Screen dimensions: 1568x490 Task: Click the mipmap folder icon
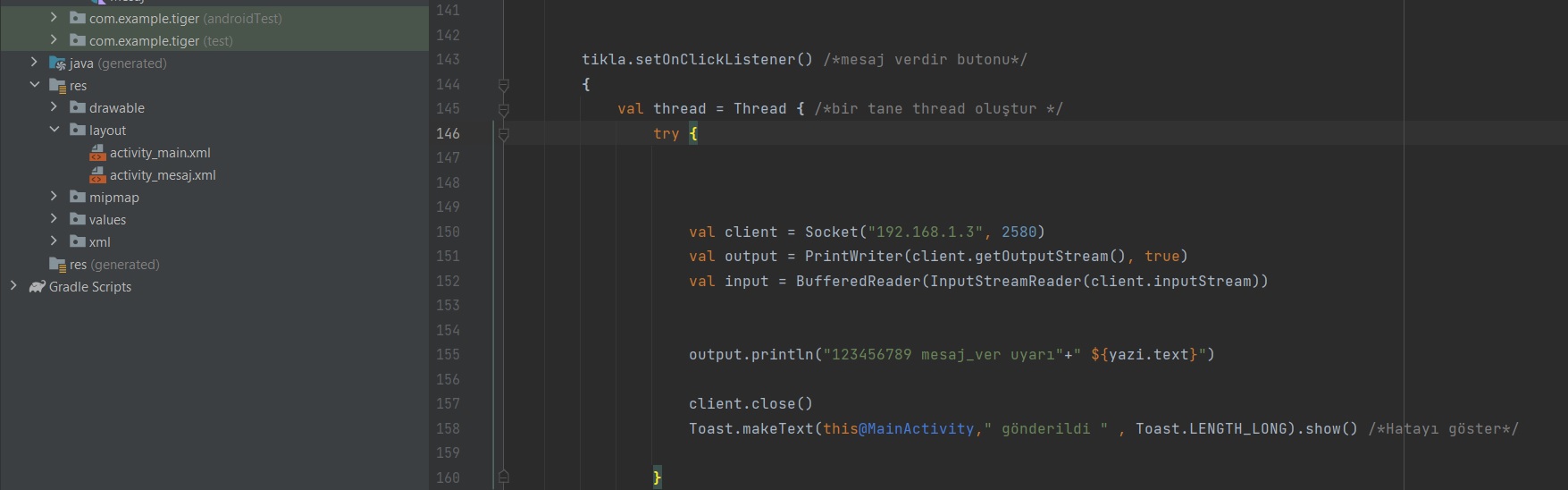[78, 197]
